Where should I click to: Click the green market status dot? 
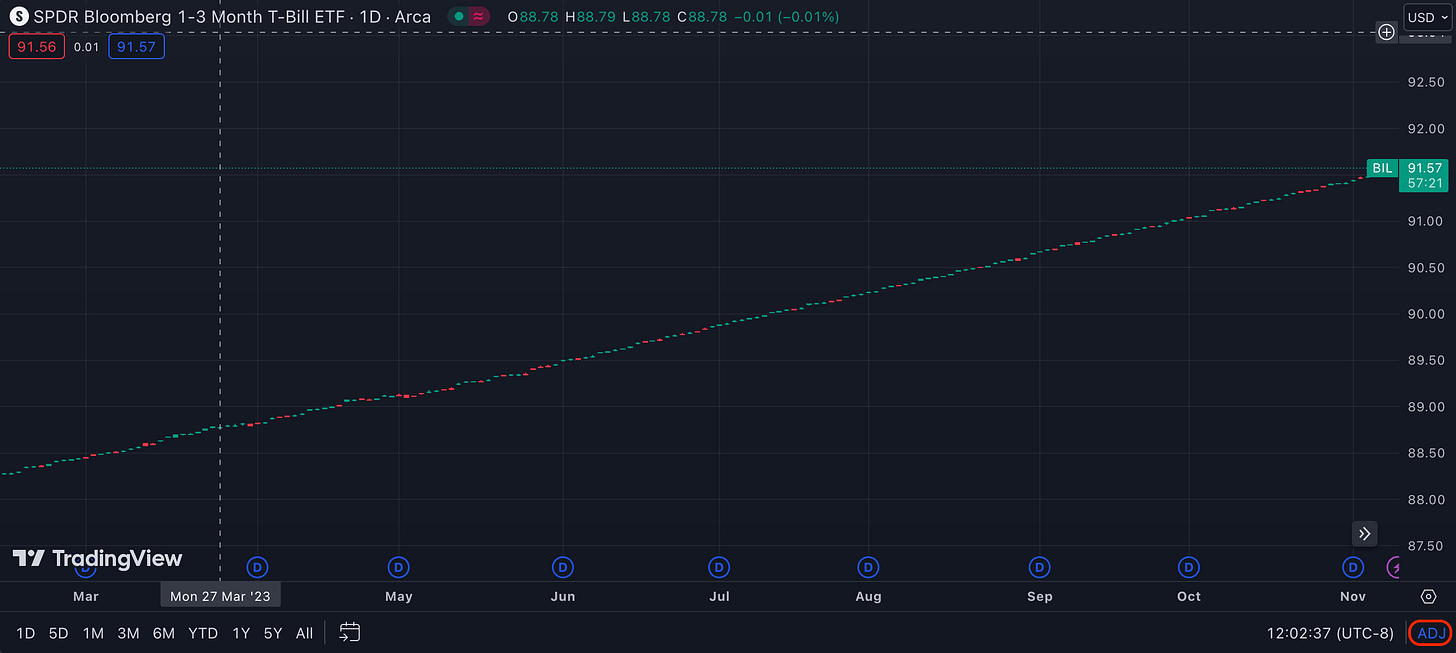click(x=459, y=17)
